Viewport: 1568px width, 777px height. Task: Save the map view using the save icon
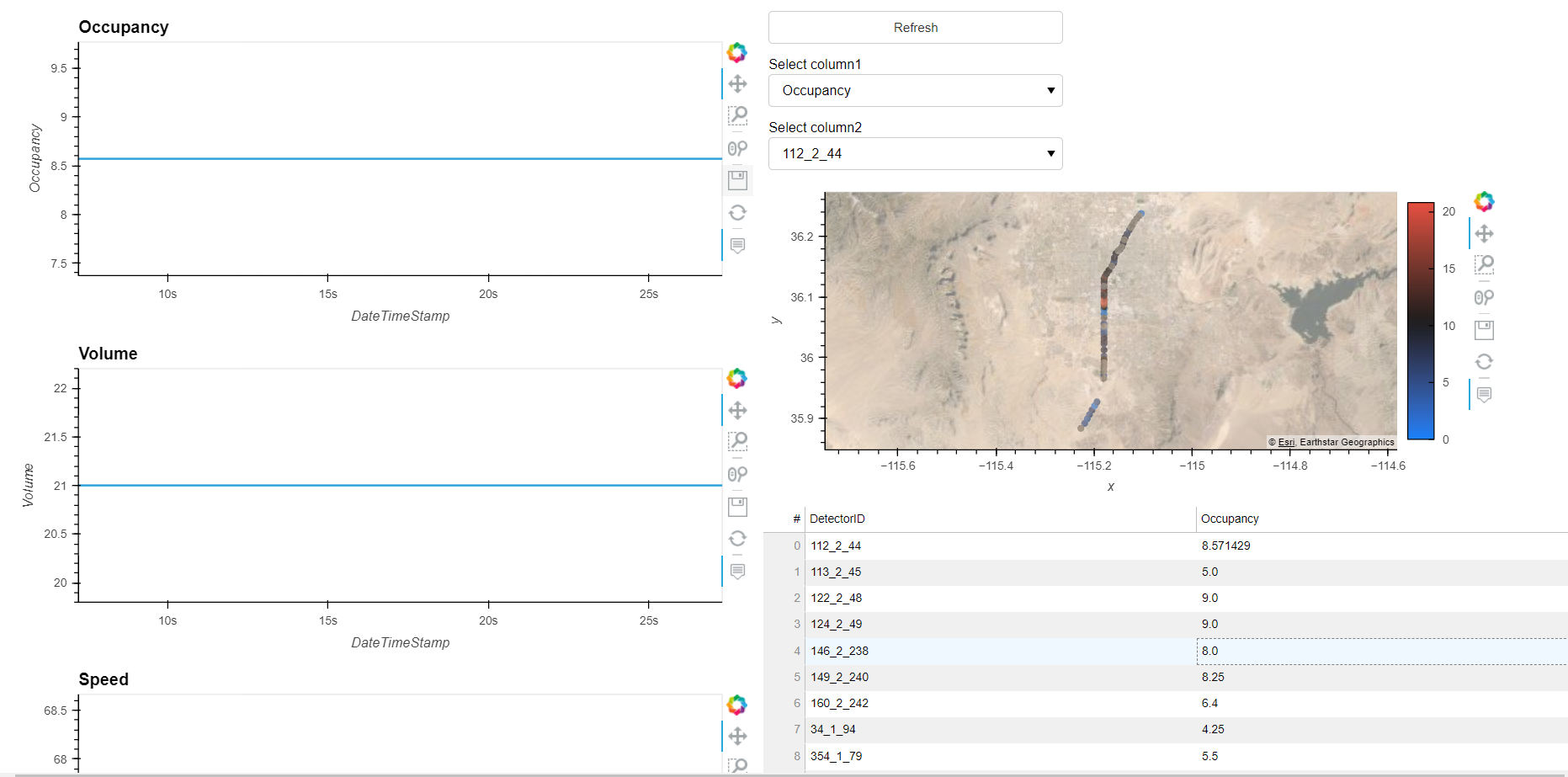coord(1484,329)
